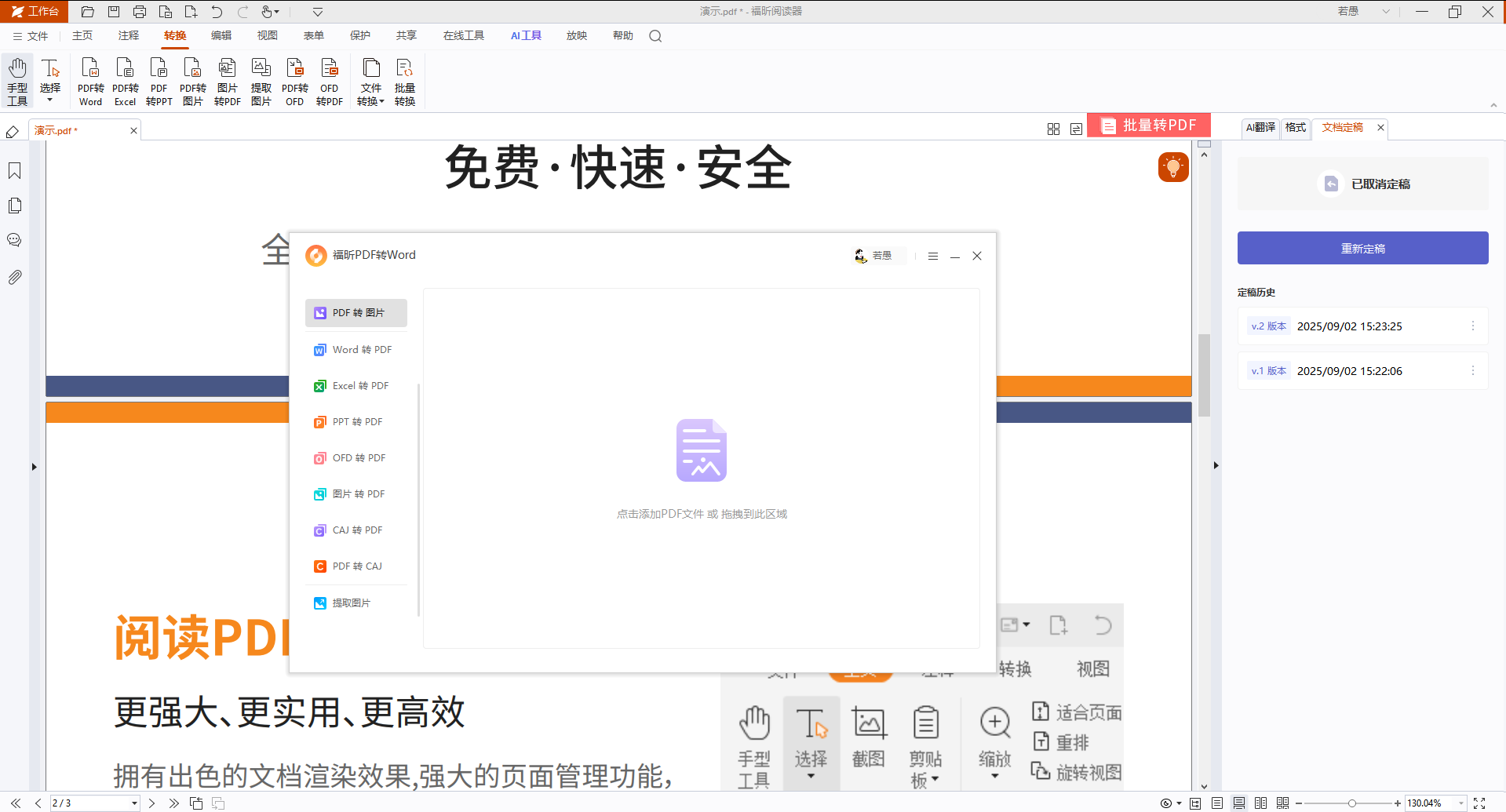Expand the 文件转换 dropdown
Viewport: 1506px width, 812px height.
(371, 82)
